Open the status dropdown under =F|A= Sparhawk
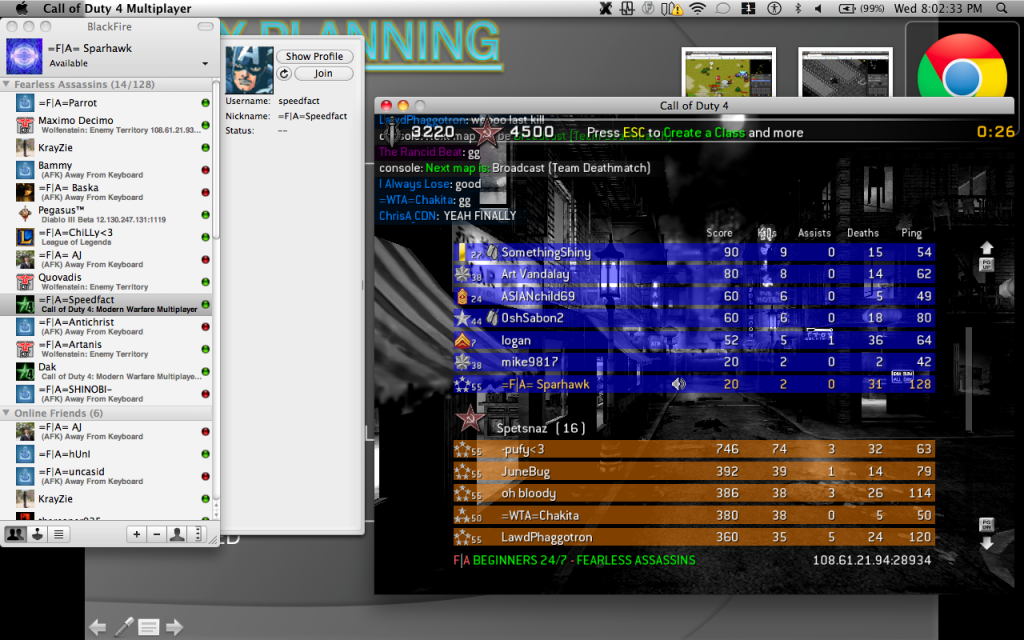This screenshot has width=1024, height=640. point(205,64)
